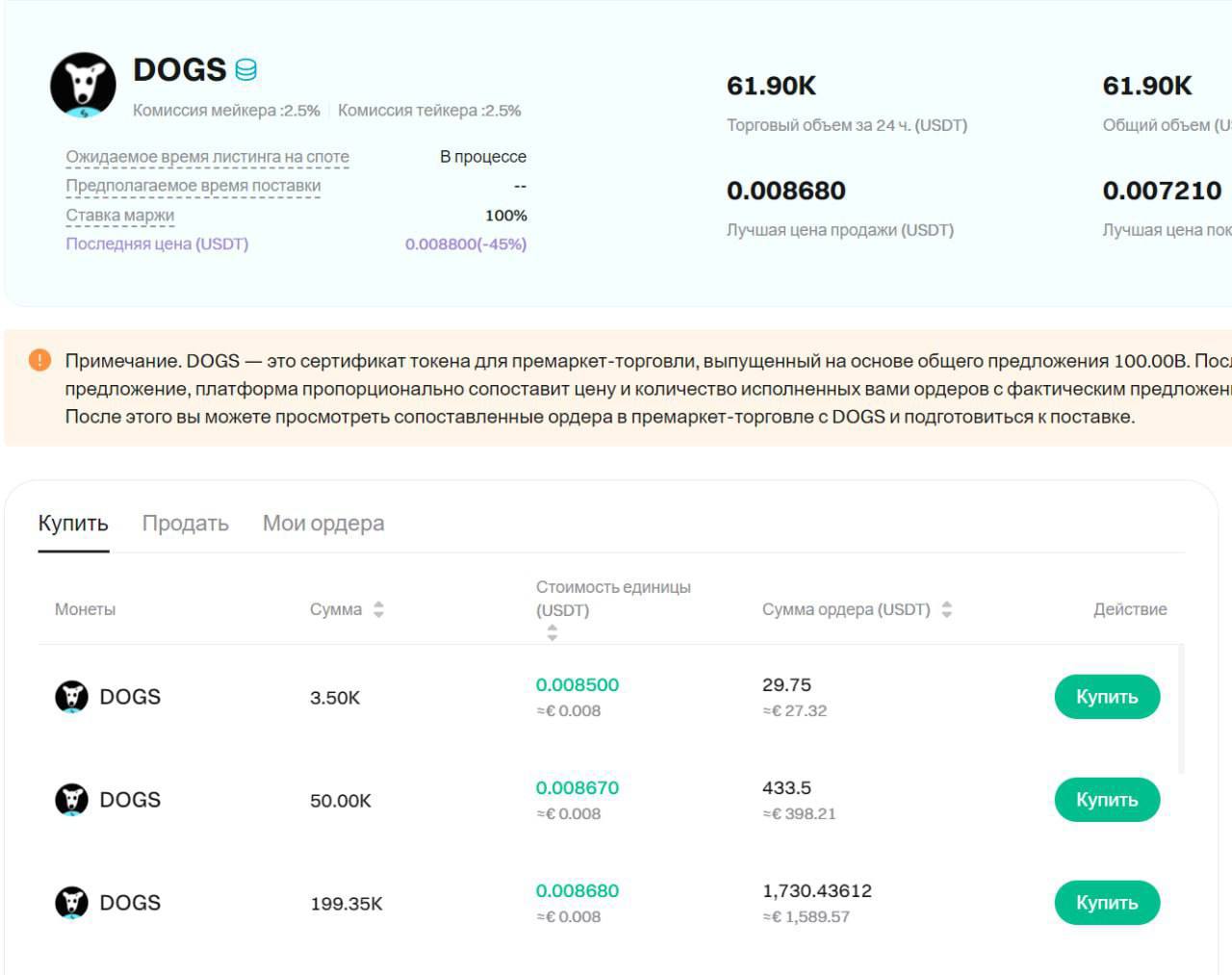Click the large DOGS token logo

click(x=83, y=85)
